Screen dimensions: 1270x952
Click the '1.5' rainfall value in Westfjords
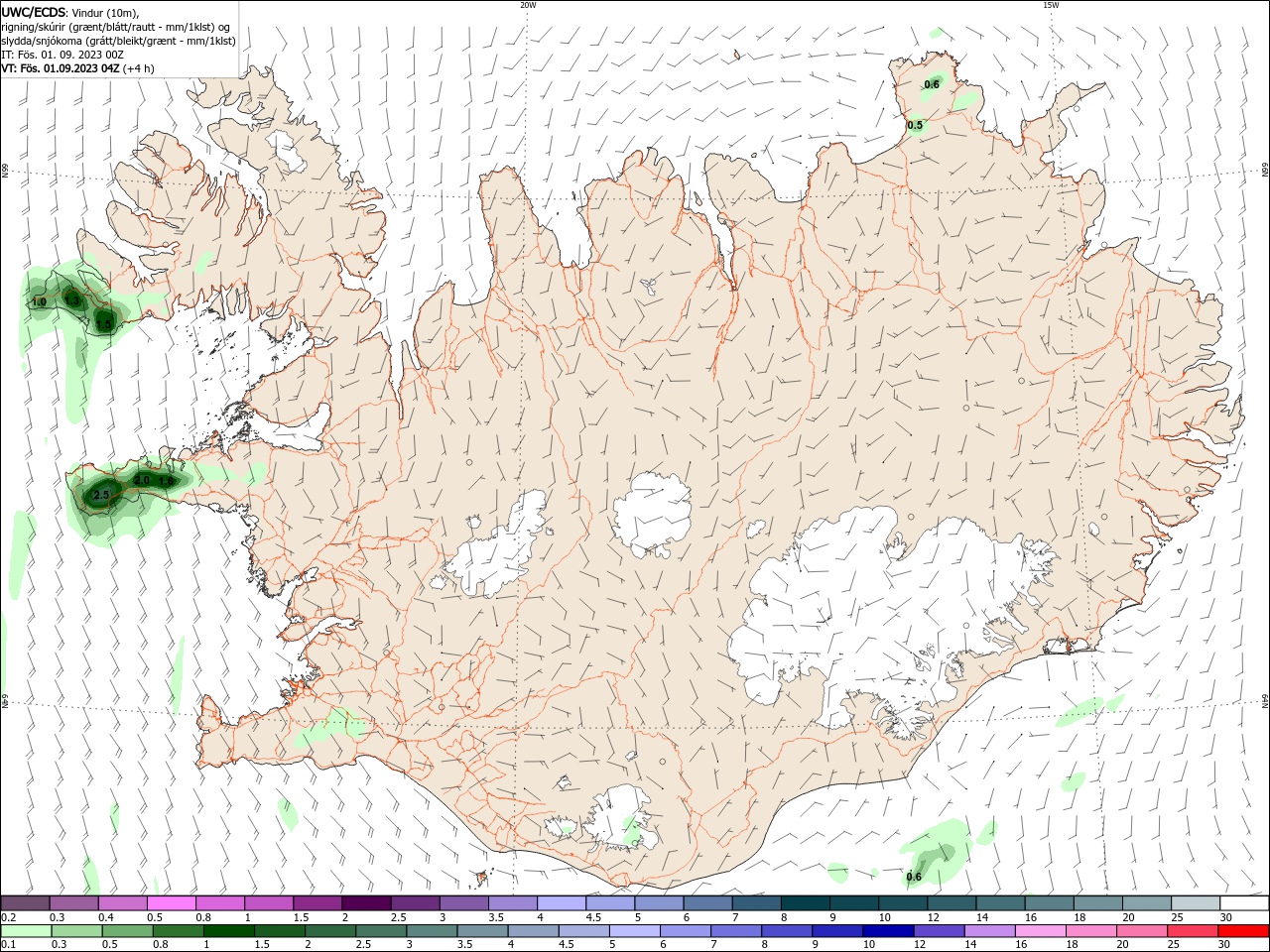pyautogui.click(x=104, y=324)
